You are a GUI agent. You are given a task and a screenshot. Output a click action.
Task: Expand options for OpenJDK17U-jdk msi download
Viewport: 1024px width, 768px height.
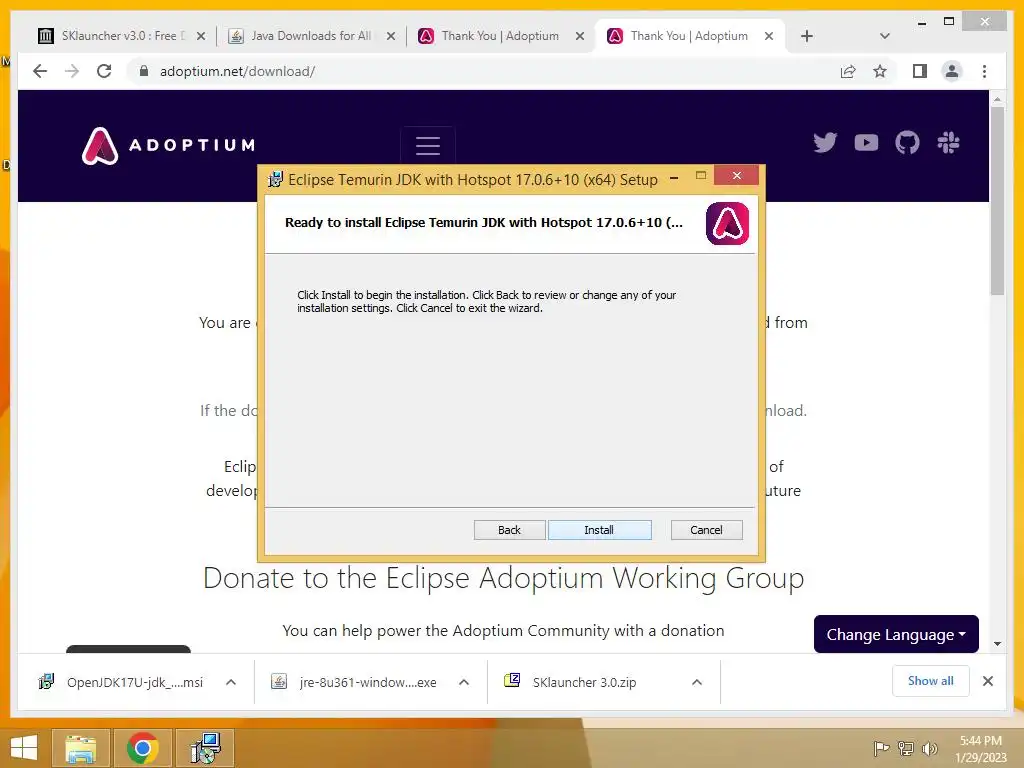click(231, 682)
